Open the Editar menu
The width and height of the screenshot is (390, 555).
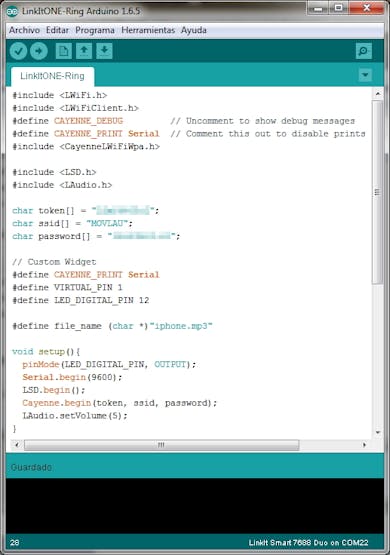pyautogui.click(x=57, y=30)
